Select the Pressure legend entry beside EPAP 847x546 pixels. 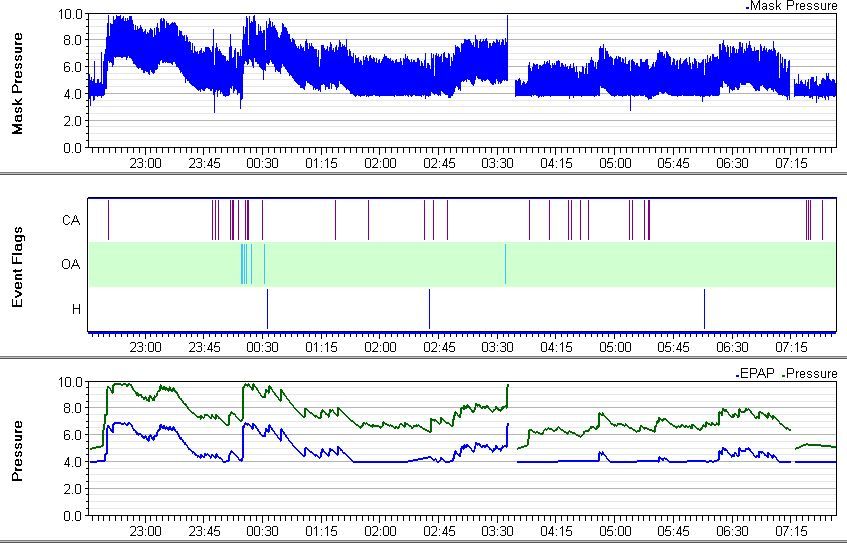click(811, 373)
